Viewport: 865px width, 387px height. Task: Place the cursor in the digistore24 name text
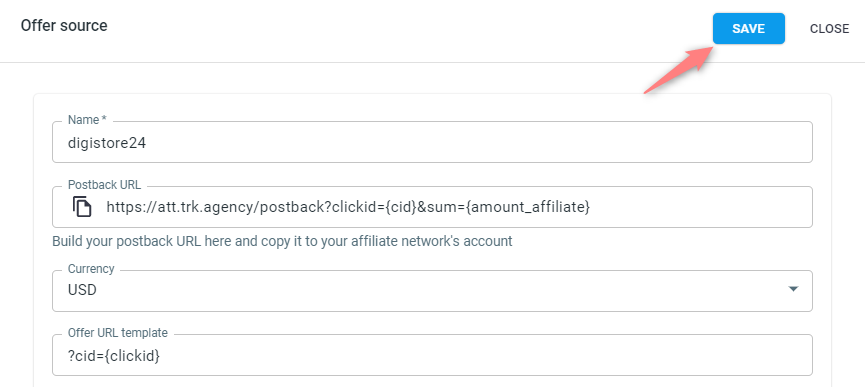pos(107,143)
